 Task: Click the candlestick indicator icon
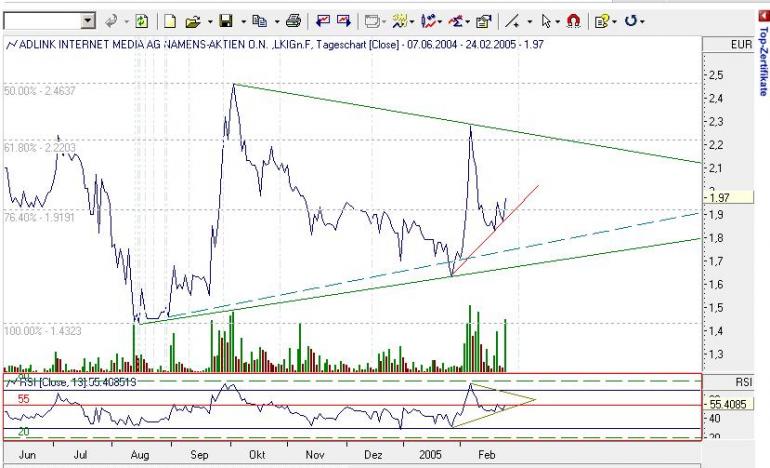pos(429,21)
